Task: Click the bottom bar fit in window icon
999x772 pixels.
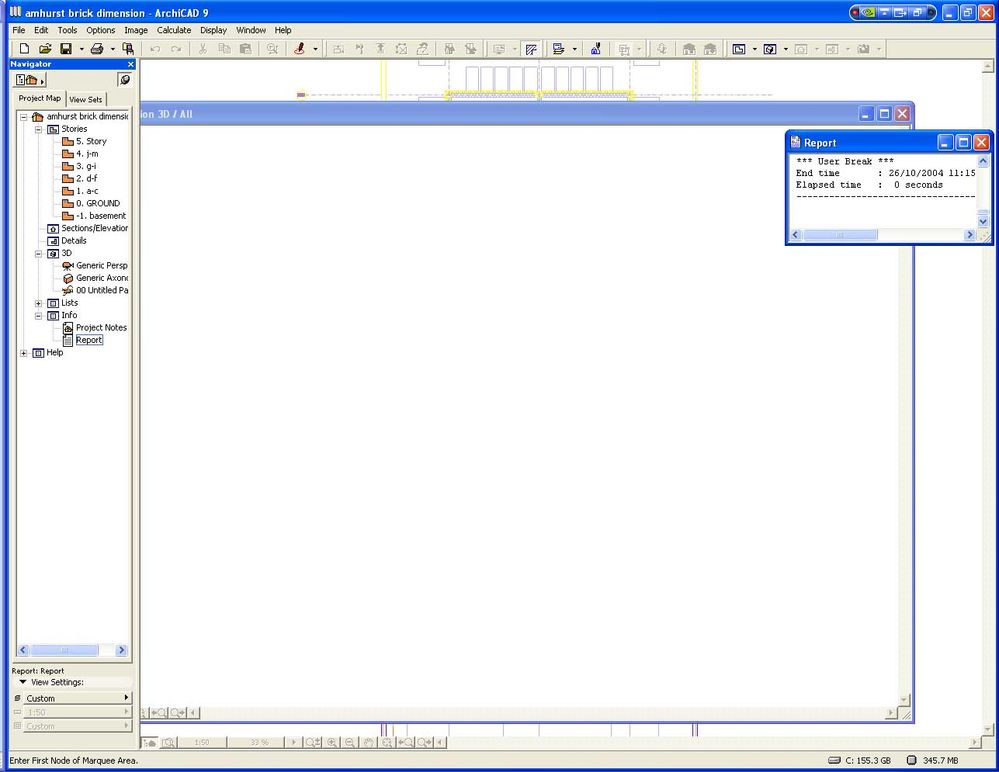Action: pos(386,743)
